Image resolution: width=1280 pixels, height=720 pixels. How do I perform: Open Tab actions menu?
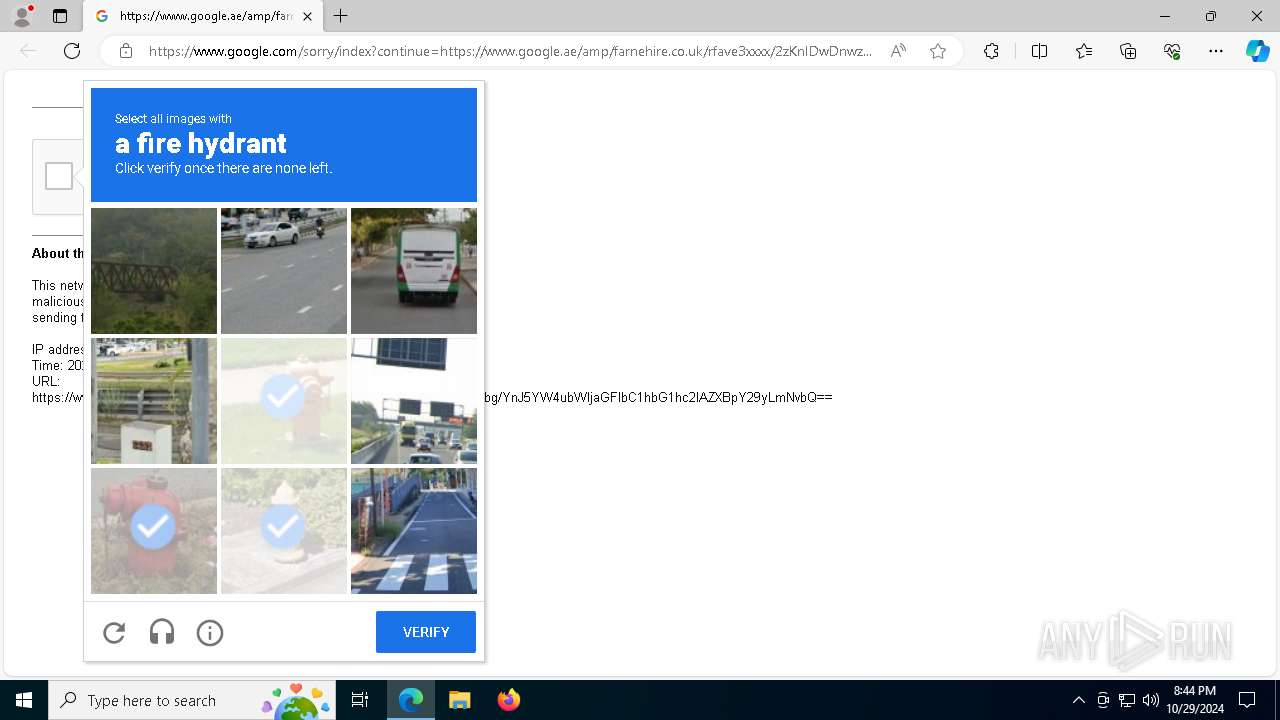(60, 16)
